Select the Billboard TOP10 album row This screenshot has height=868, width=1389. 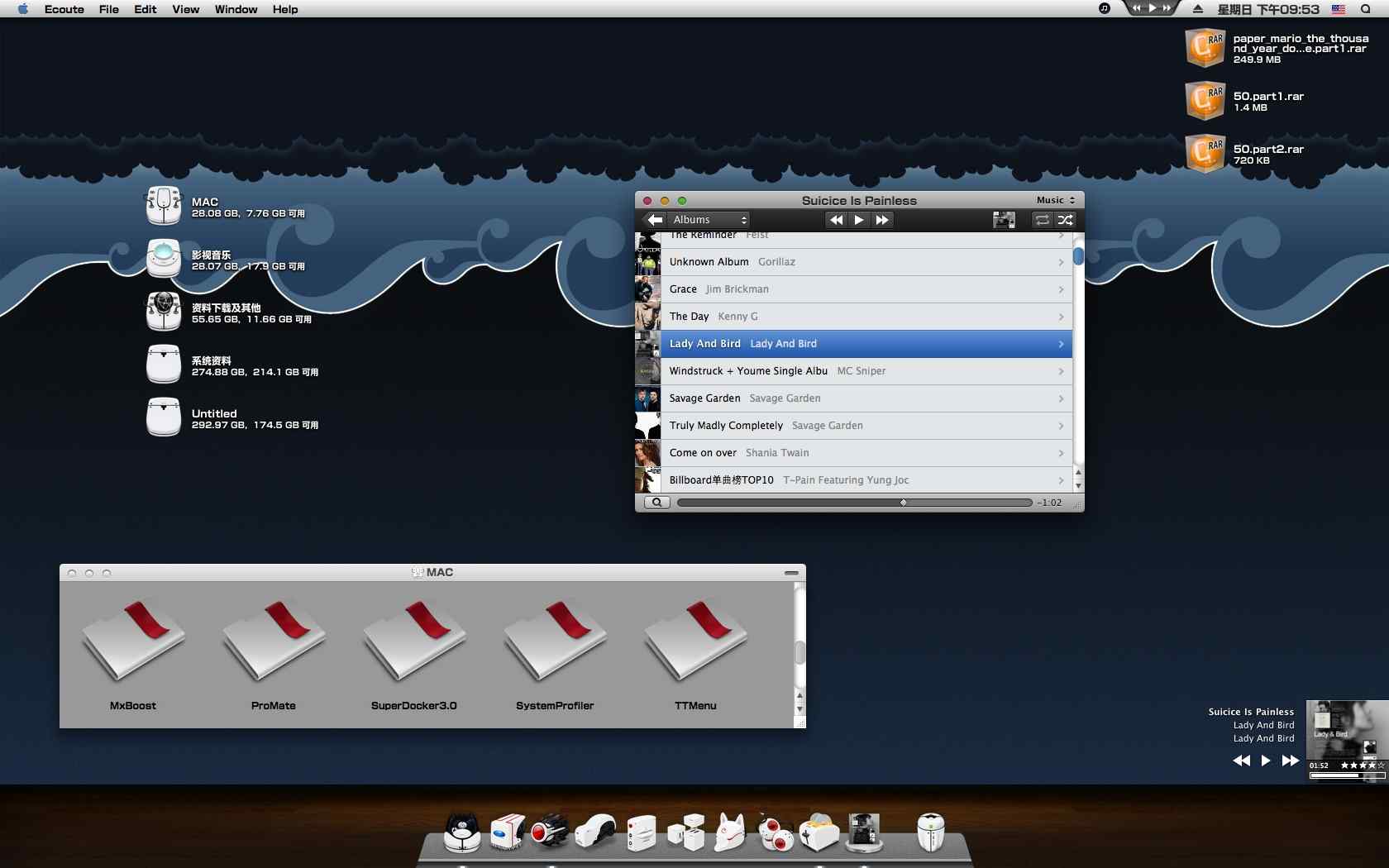[x=853, y=480]
